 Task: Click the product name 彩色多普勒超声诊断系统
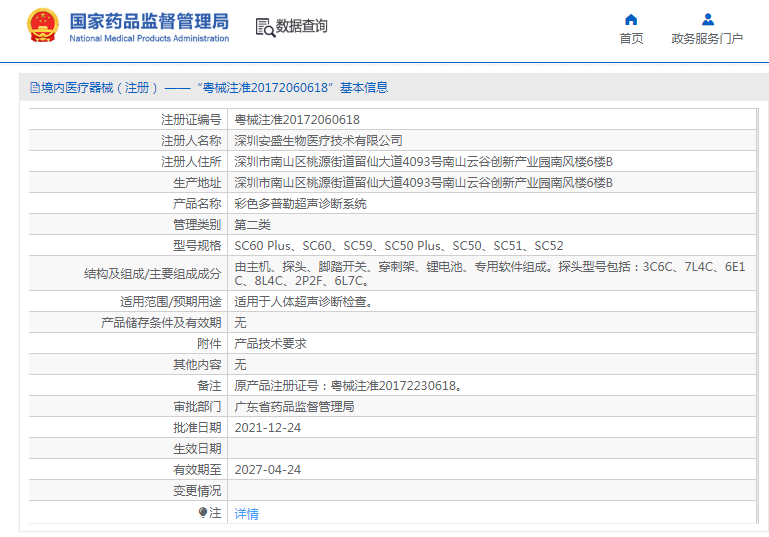[300, 203]
